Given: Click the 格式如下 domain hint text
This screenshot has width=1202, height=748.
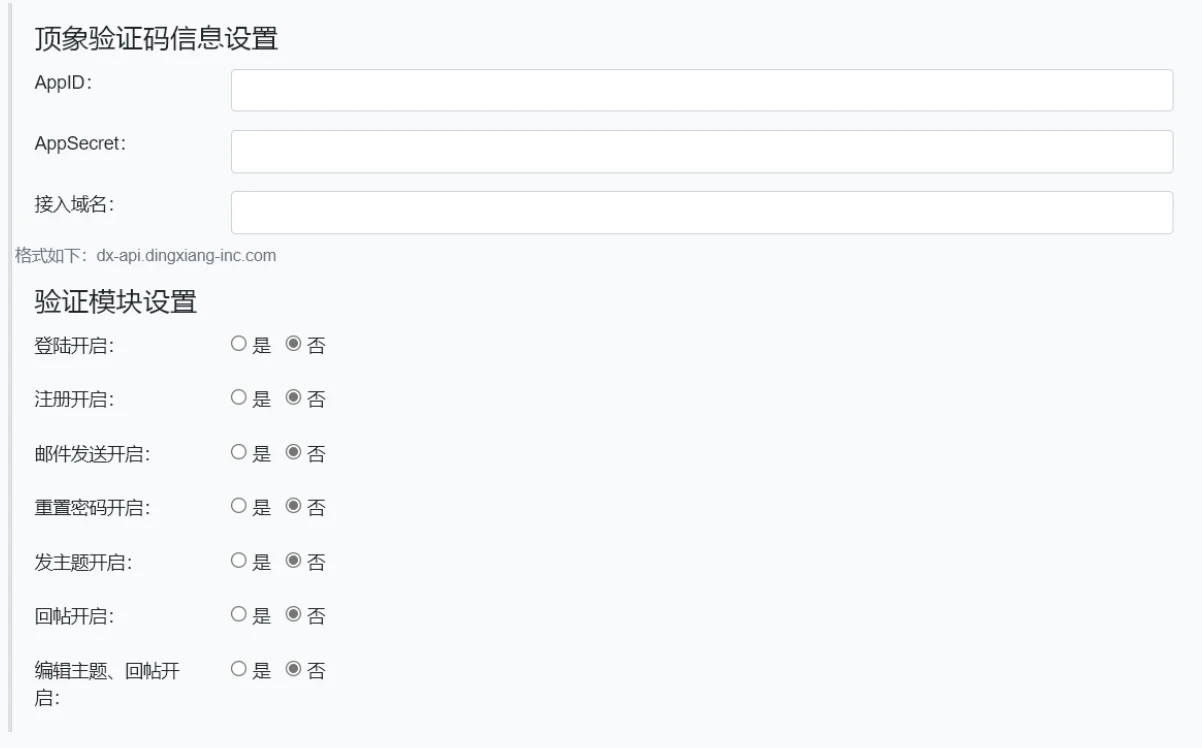Looking at the screenshot, I should pyautogui.click(x=146, y=256).
